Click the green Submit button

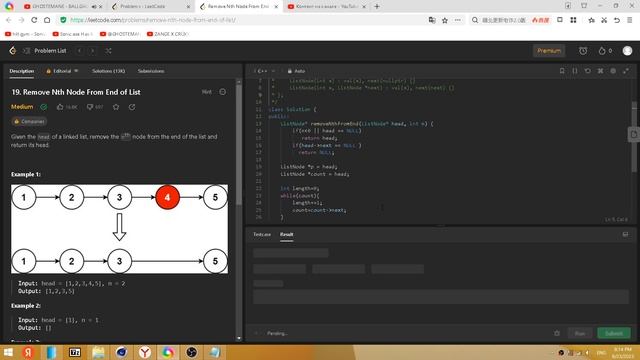614,333
